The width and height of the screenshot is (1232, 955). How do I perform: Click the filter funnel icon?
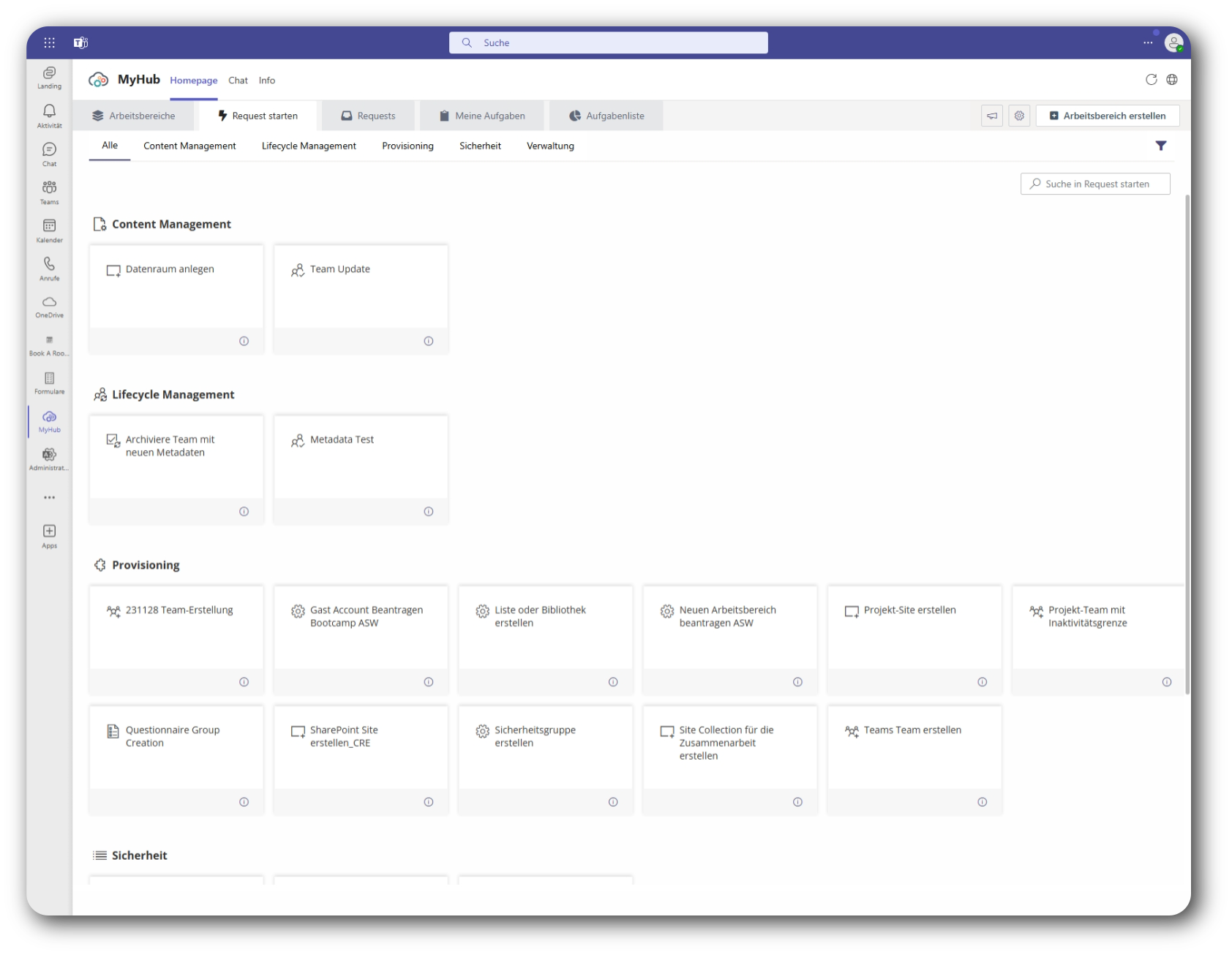[x=1160, y=146]
